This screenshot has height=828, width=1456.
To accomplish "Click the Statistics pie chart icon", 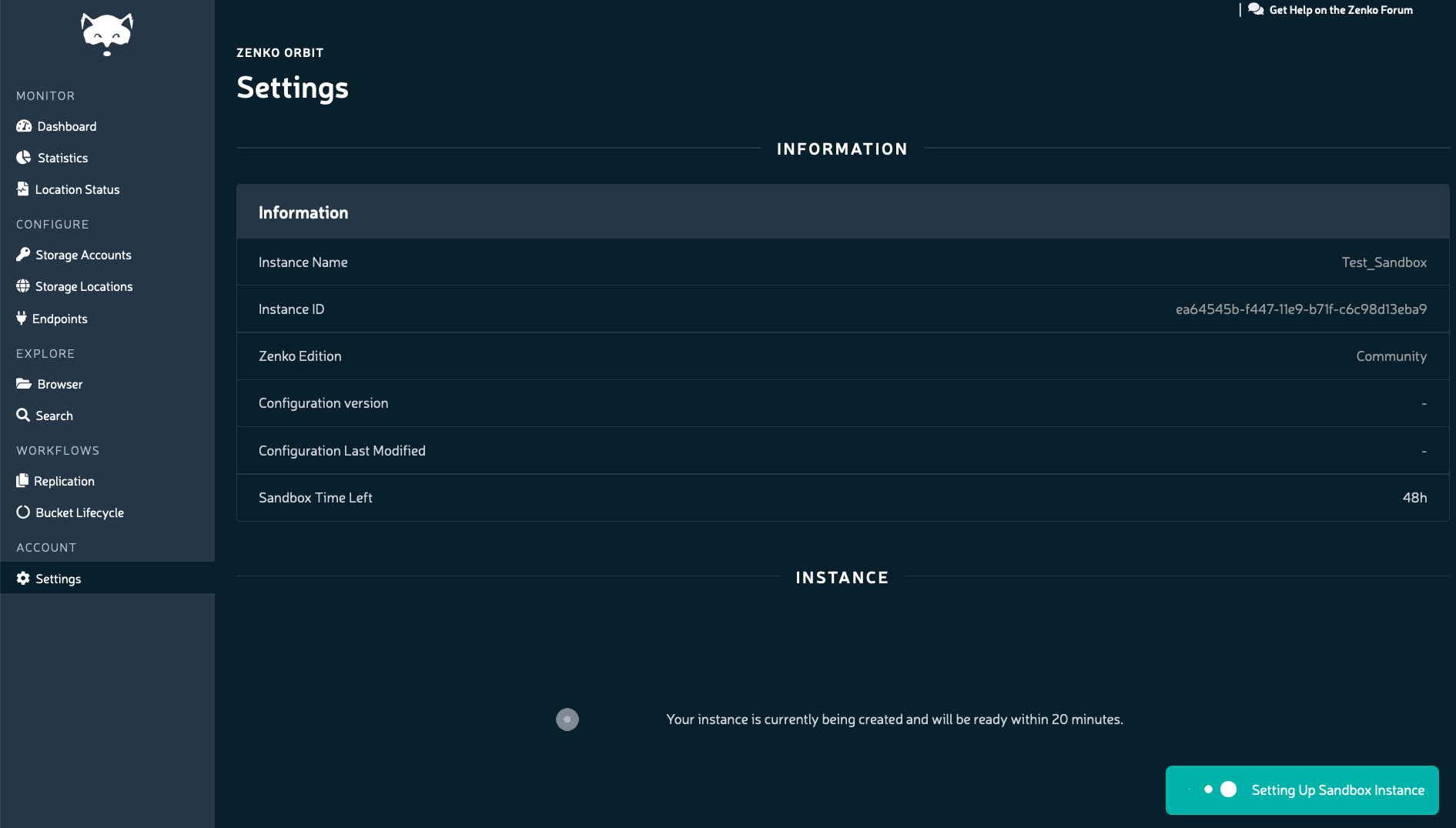I will coord(24,158).
